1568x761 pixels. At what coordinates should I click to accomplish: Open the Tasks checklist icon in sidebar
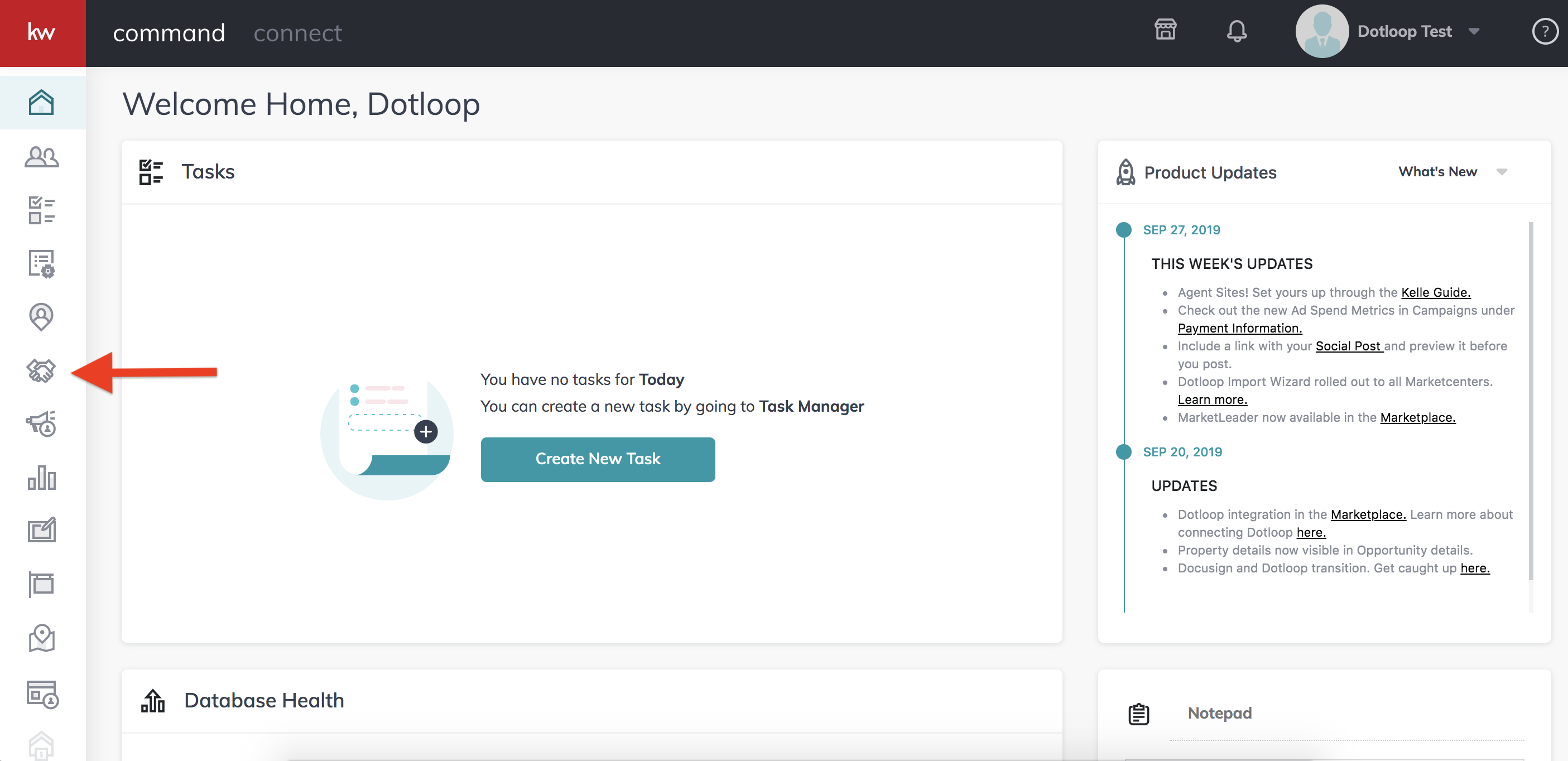tap(41, 210)
